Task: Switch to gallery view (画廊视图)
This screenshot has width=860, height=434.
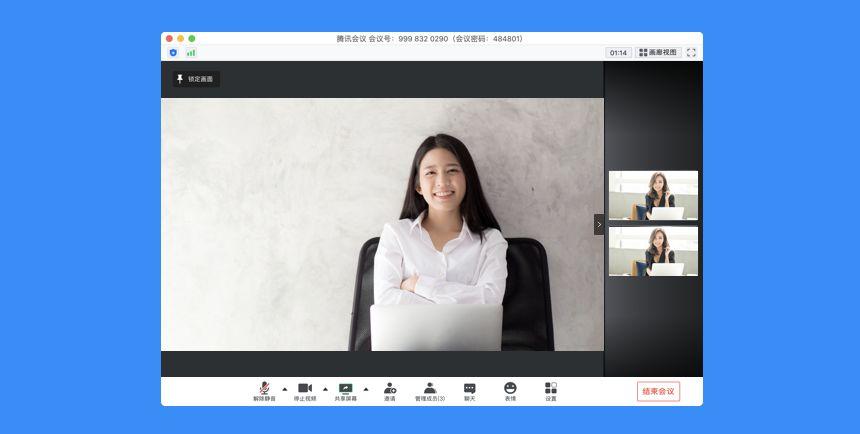Action: tap(658, 53)
